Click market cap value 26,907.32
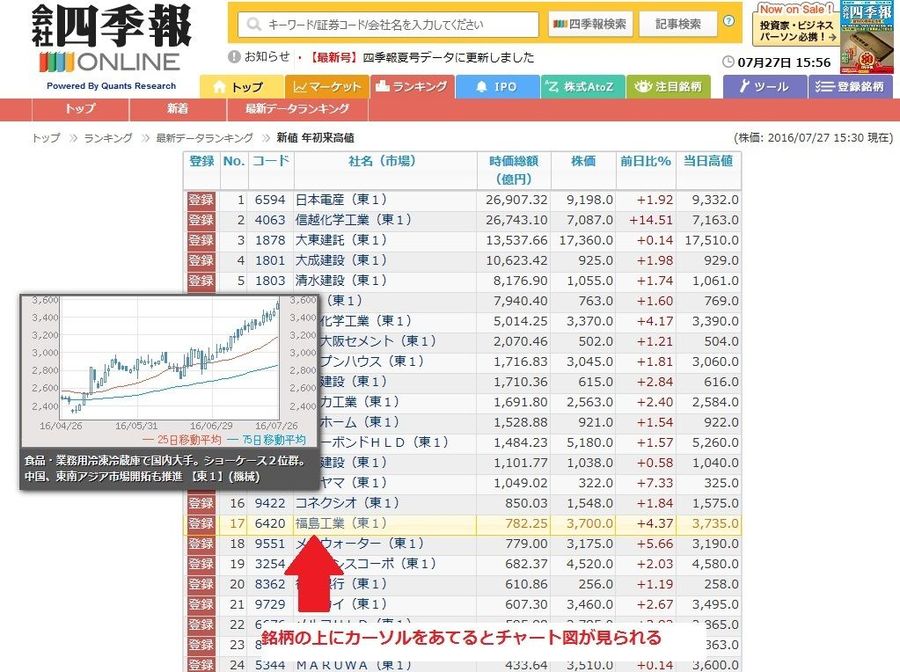The width and height of the screenshot is (900, 672). pos(517,200)
